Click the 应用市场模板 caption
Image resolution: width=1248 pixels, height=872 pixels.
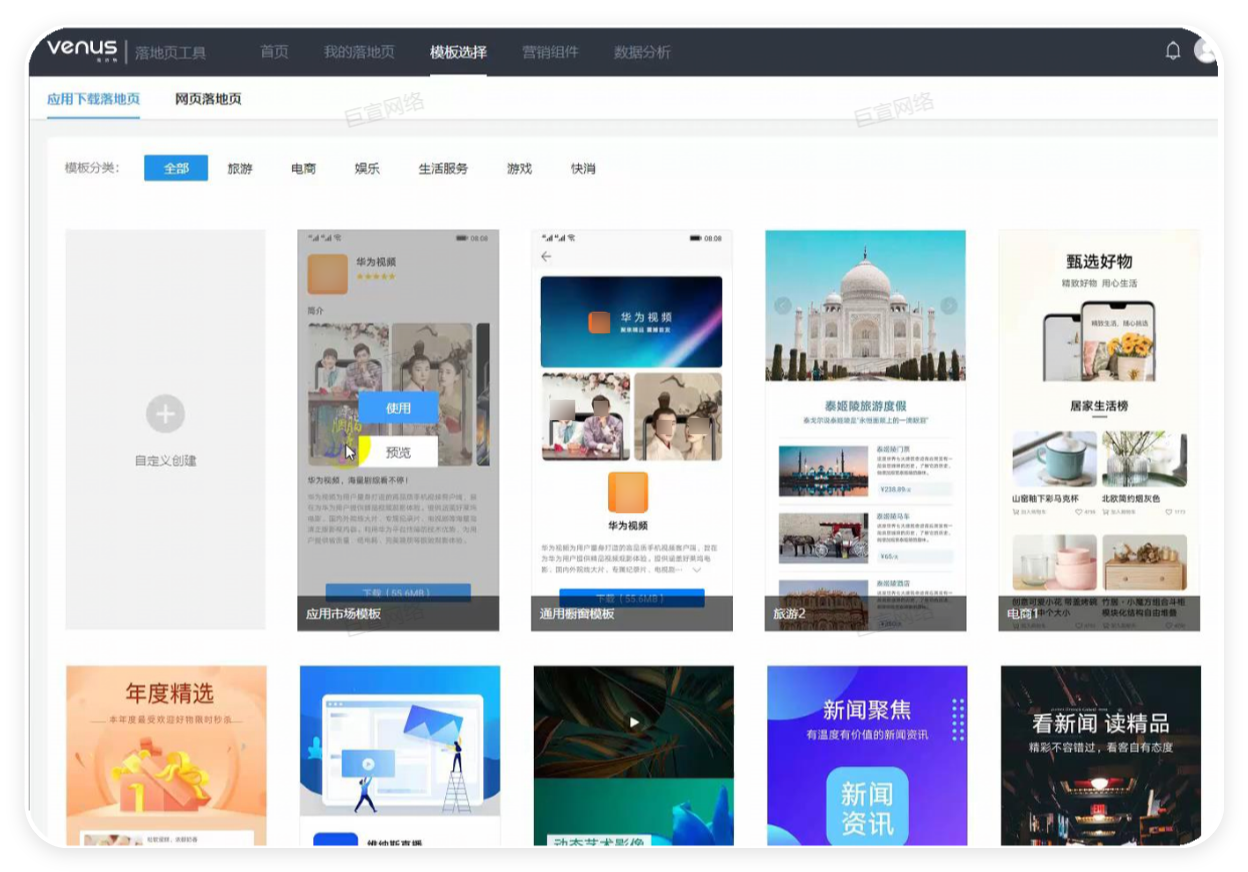click(x=343, y=614)
